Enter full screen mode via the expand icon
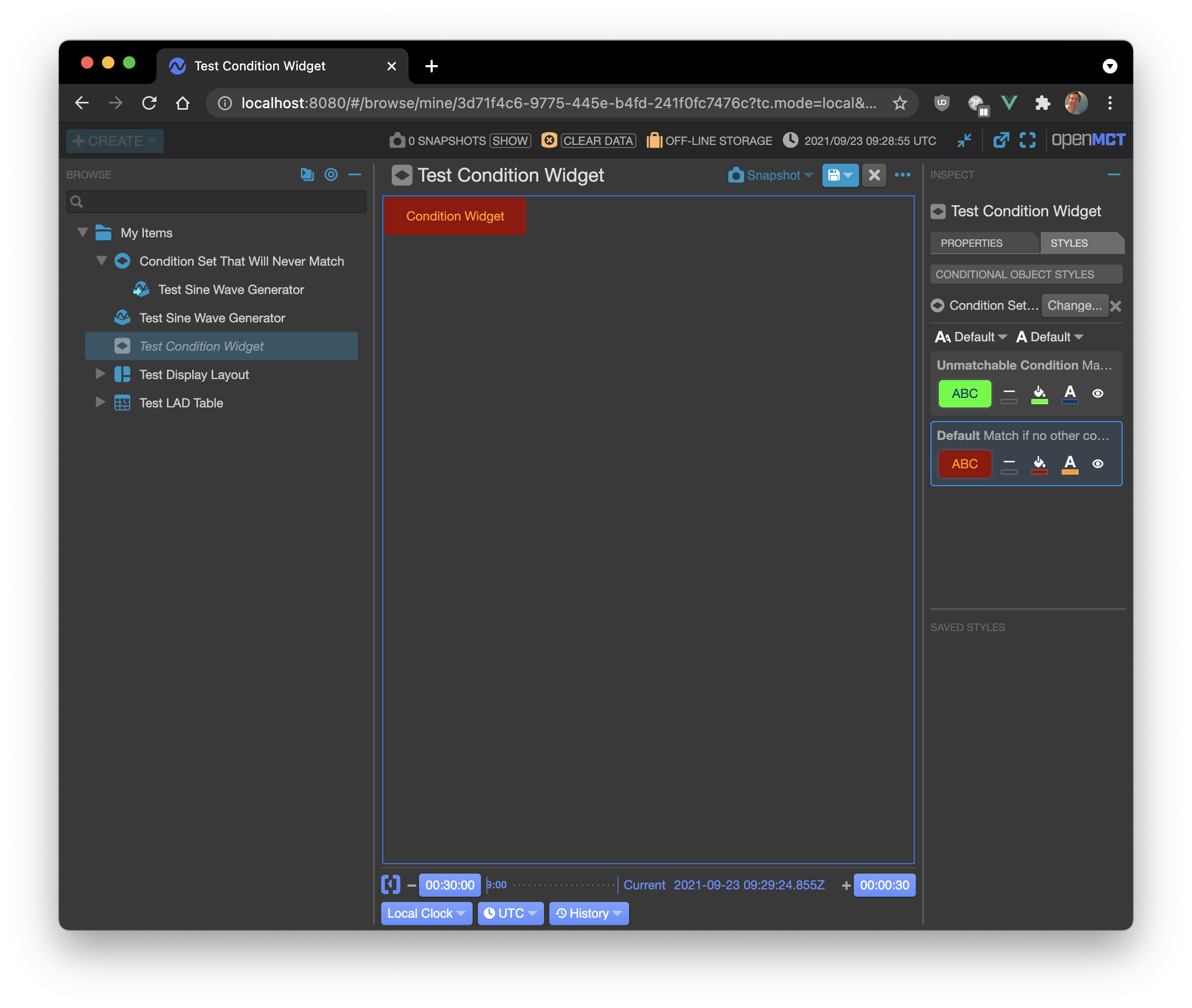 (1028, 140)
